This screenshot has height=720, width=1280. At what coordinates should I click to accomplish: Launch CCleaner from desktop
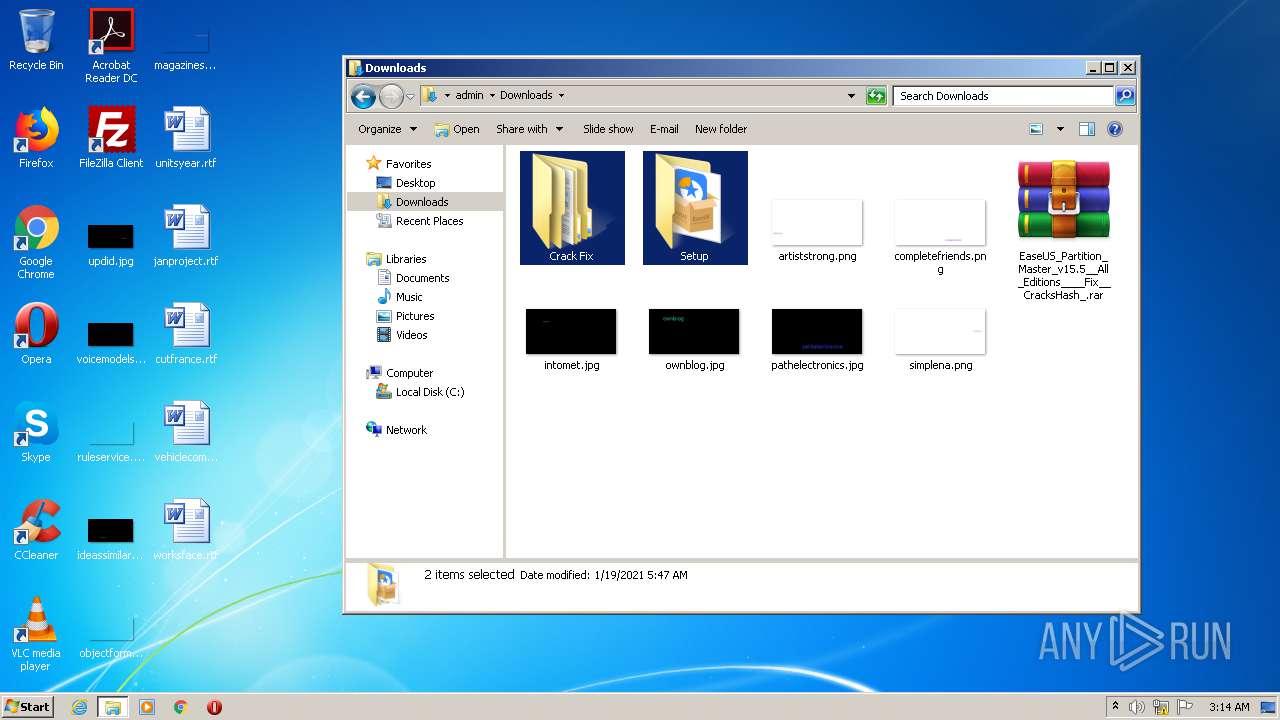(36, 530)
